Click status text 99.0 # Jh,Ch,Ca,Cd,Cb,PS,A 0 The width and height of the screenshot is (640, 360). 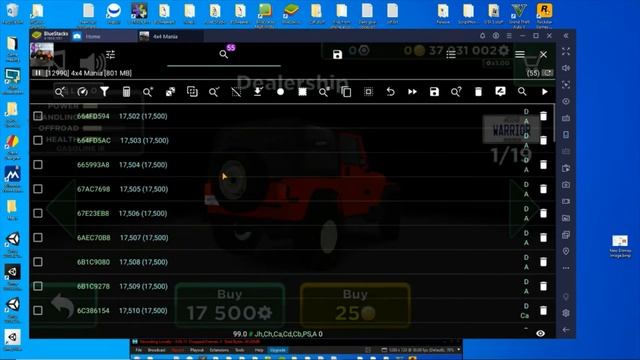coord(278,334)
